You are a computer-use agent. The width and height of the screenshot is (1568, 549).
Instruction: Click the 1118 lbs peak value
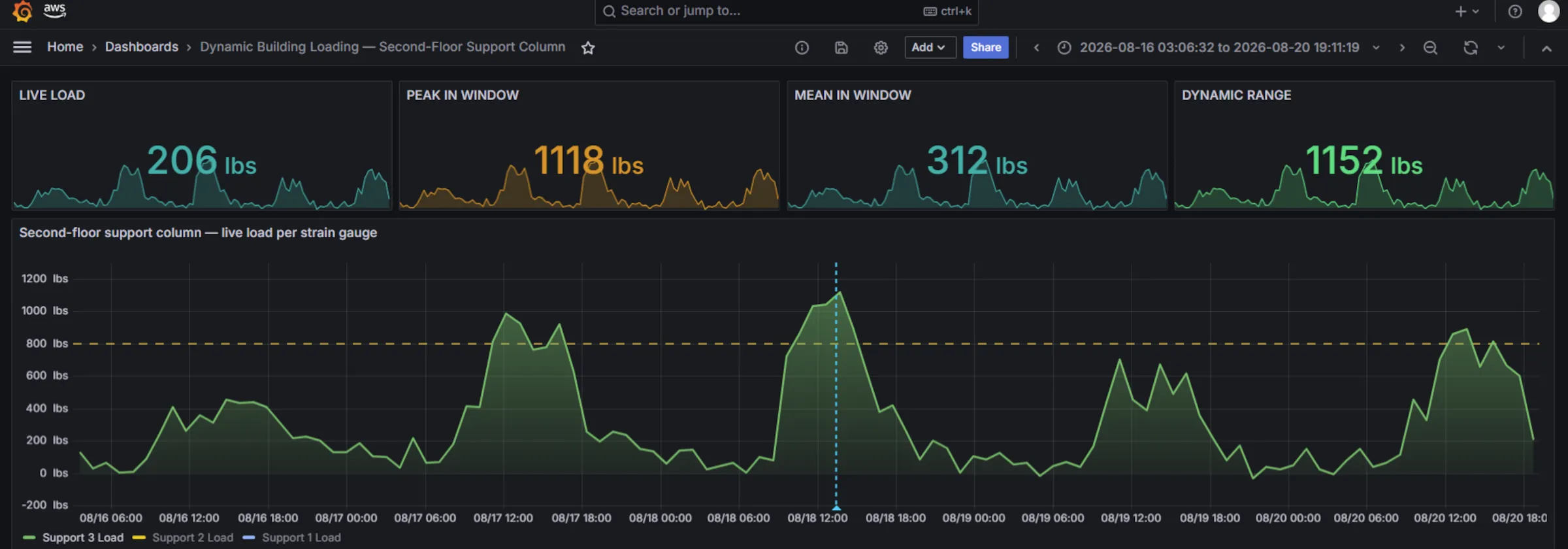(589, 161)
